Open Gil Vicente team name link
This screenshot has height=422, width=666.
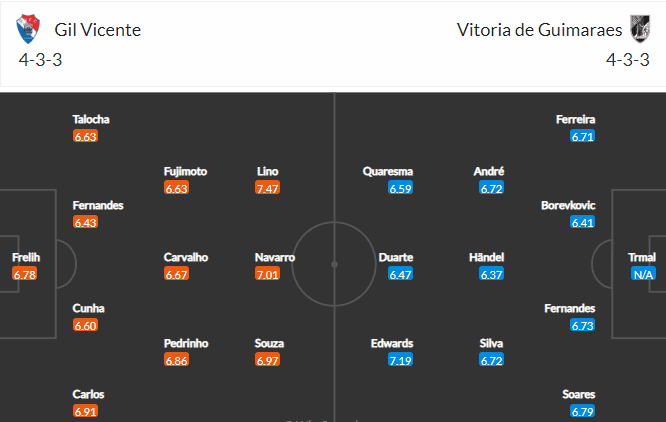pyautogui.click(x=97, y=30)
